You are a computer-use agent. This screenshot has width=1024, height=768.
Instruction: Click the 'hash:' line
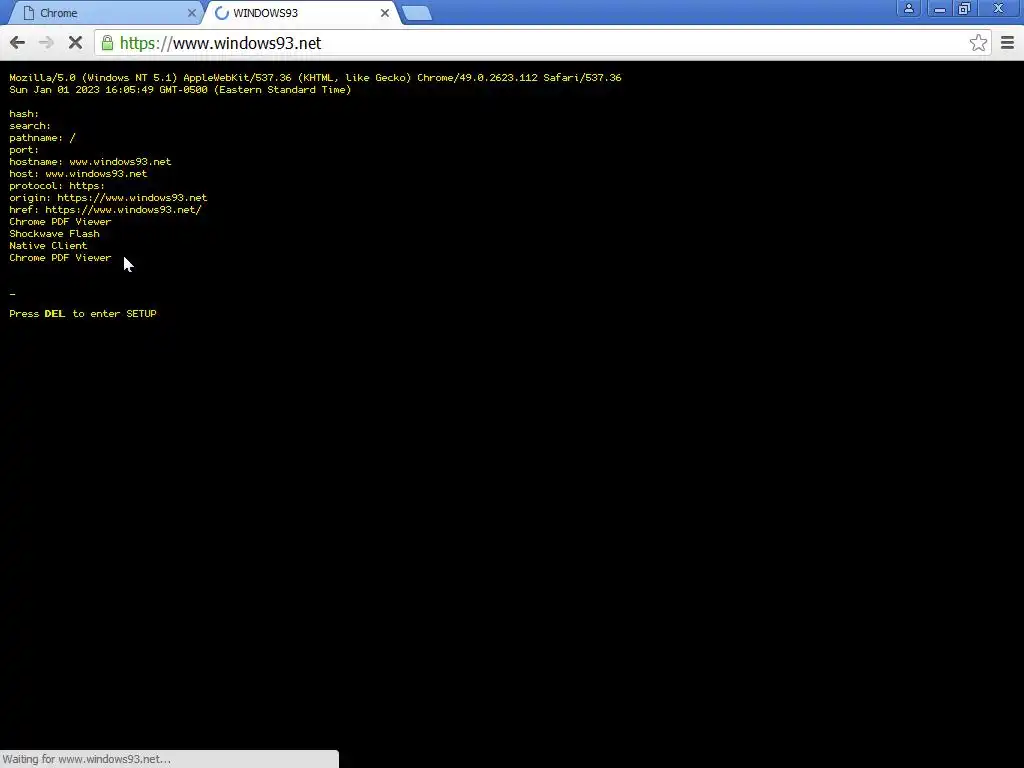tap(24, 114)
